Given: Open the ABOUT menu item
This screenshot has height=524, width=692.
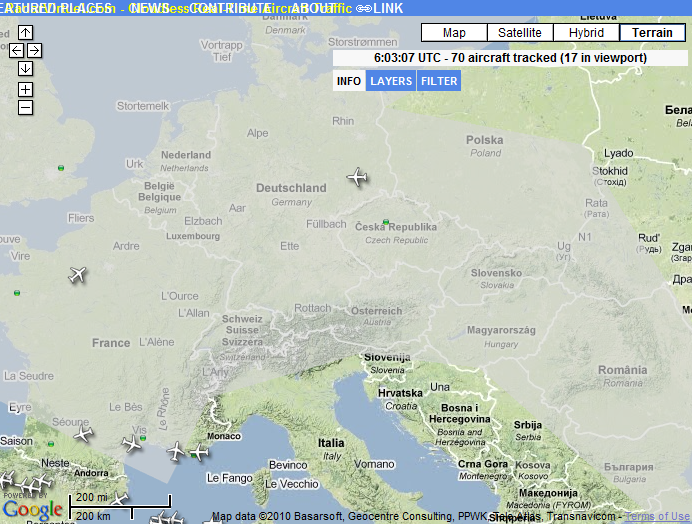Looking at the screenshot, I should click(312, 8).
